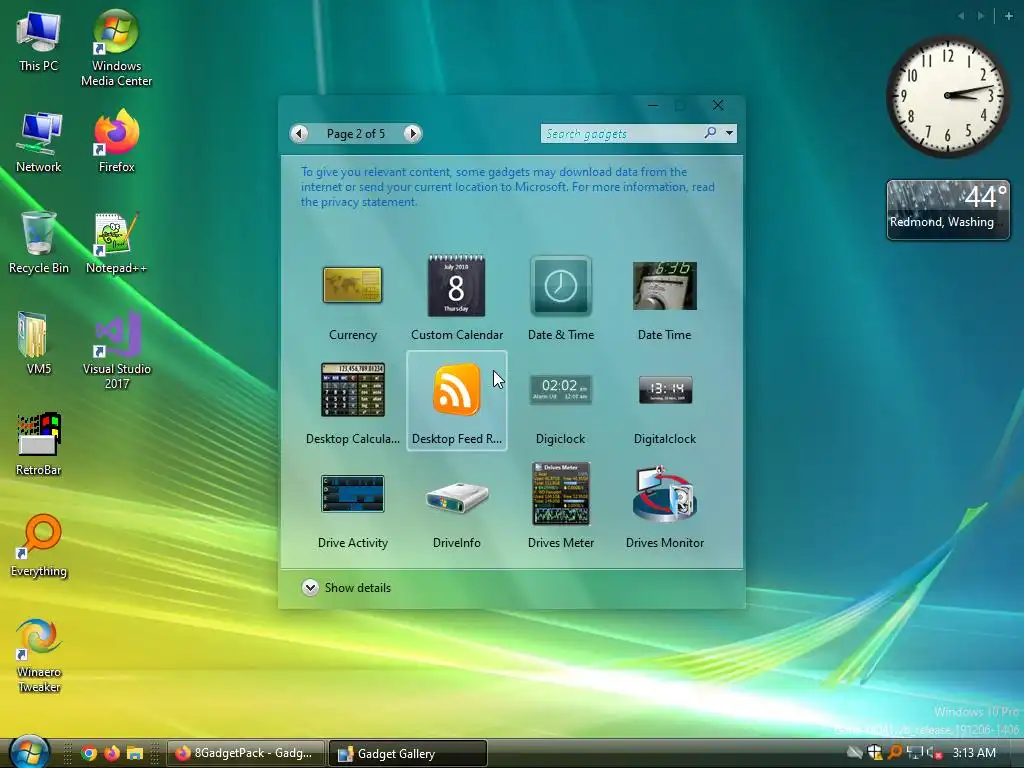Select the Drives Meter gadget
The image size is (1024, 768).
click(x=561, y=507)
